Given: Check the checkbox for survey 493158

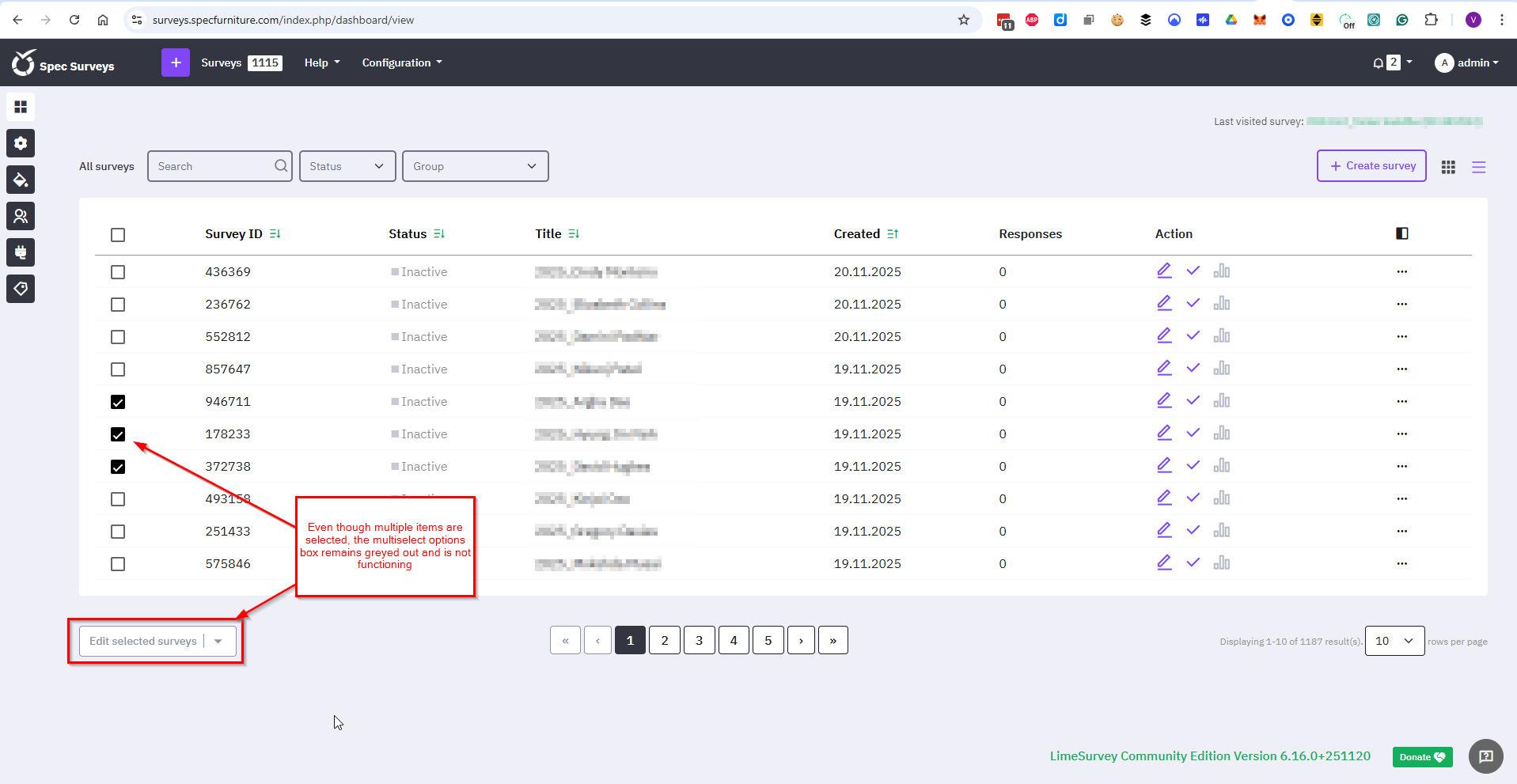Looking at the screenshot, I should pos(118,499).
